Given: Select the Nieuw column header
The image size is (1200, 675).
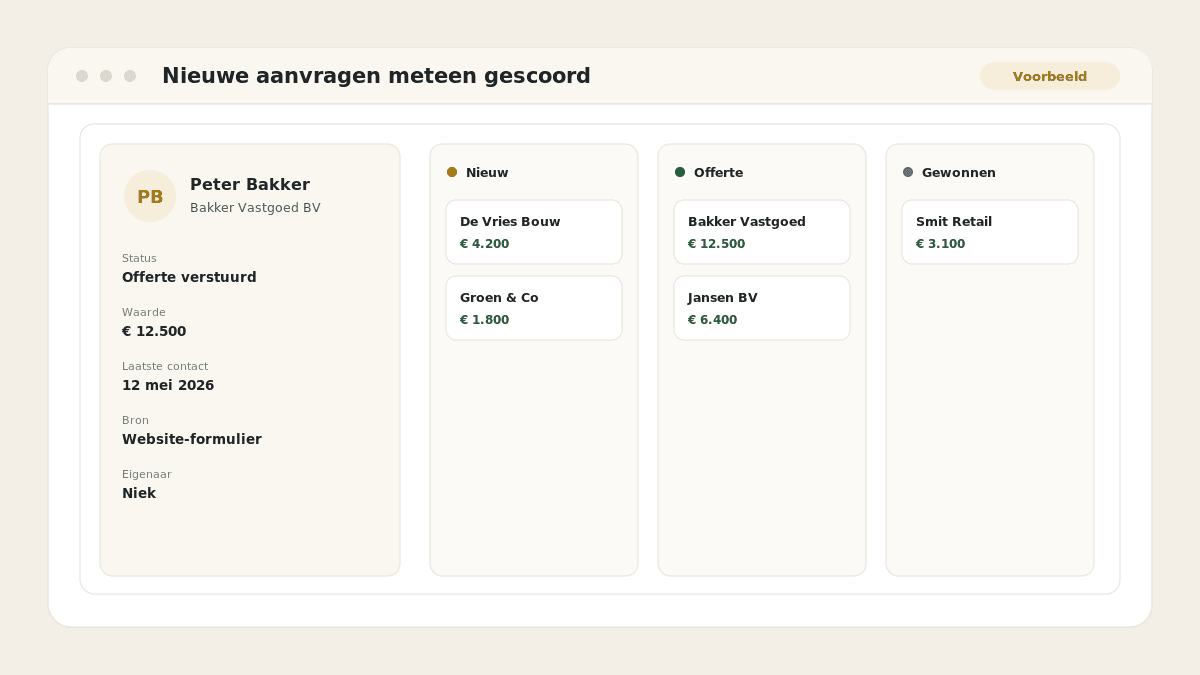Looking at the screenshot, I should pos(487,173).
